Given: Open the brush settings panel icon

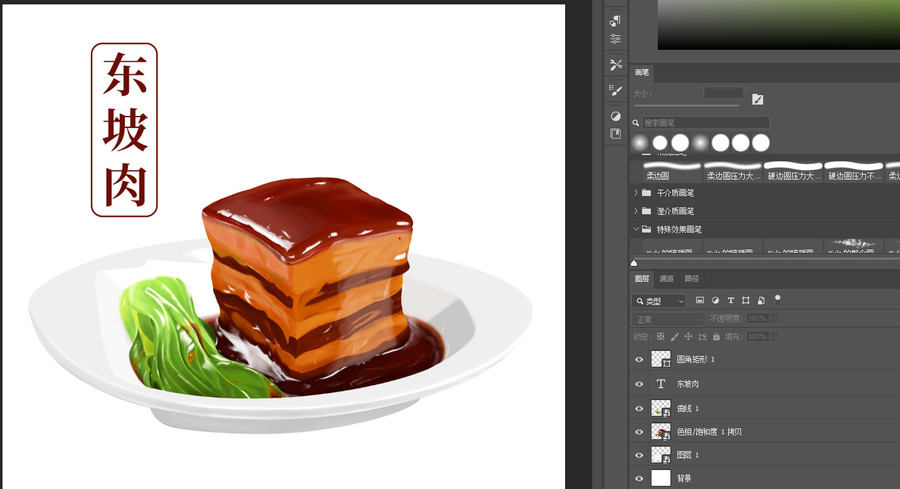Looking at the screenshot, I should click(x=616, y=90).
